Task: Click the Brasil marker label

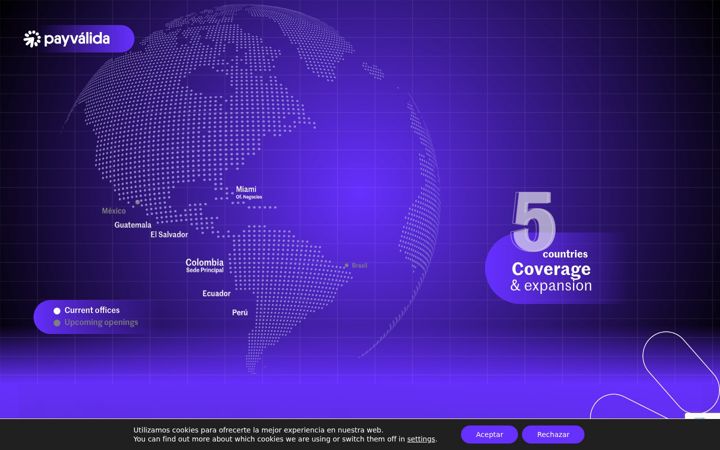Action: [x=359, y=265]
